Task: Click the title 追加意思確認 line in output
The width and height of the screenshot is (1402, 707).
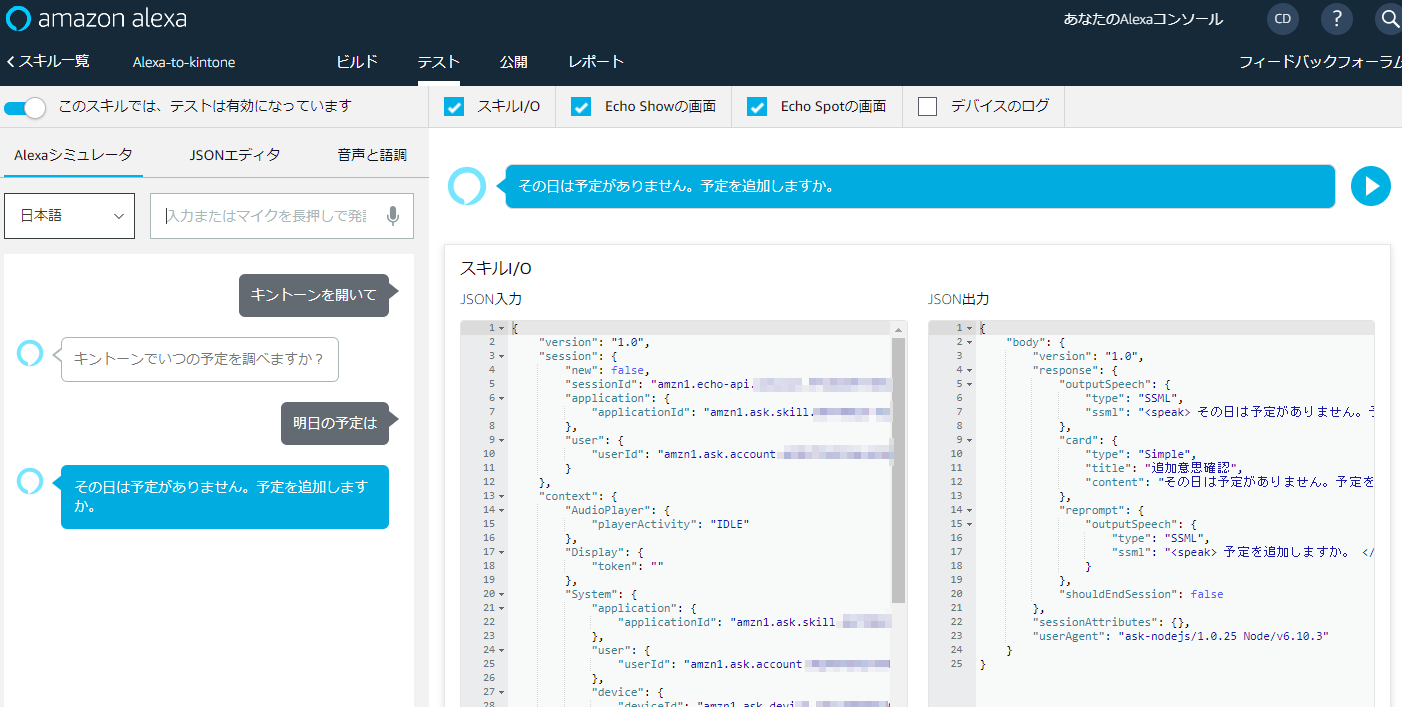Action: click(x=1164, y=468)
